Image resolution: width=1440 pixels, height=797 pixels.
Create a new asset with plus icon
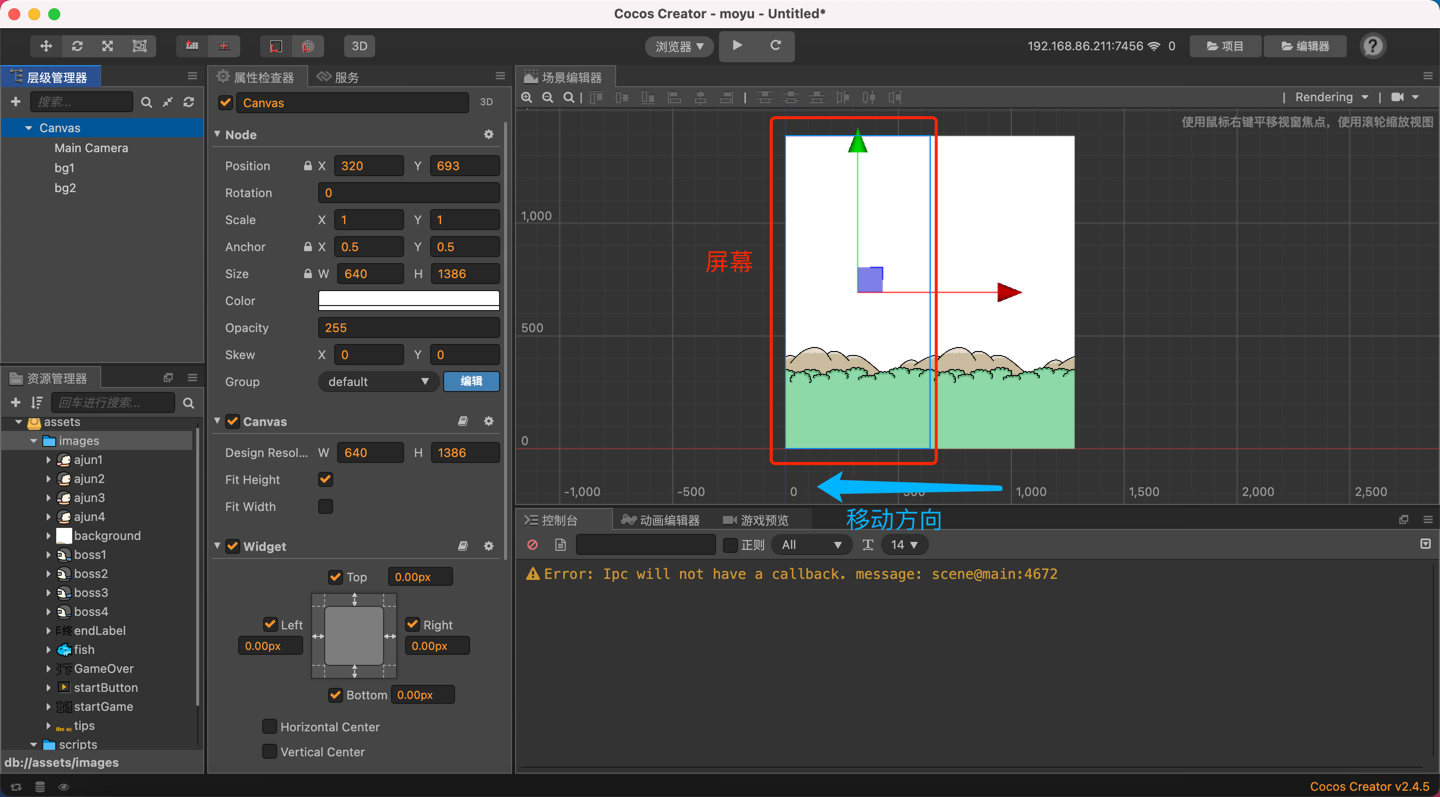[15, 402]
